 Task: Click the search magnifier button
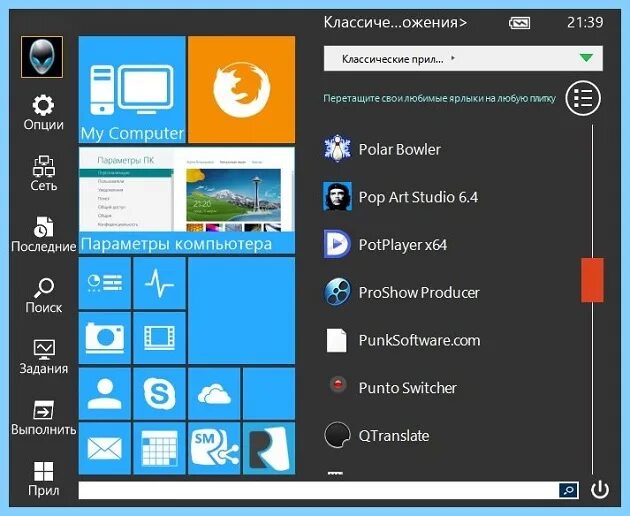[x=569, y=490]
